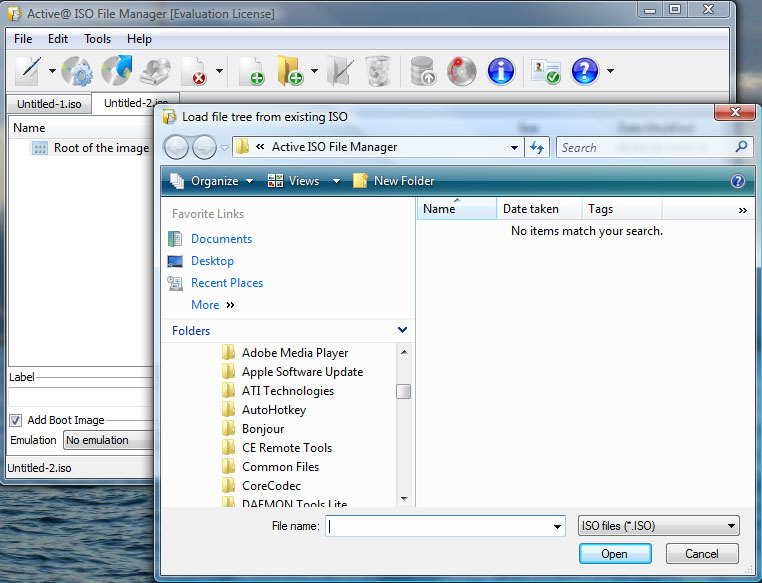Click the greyed recycle bin delete icon

[x=378, y=71]
